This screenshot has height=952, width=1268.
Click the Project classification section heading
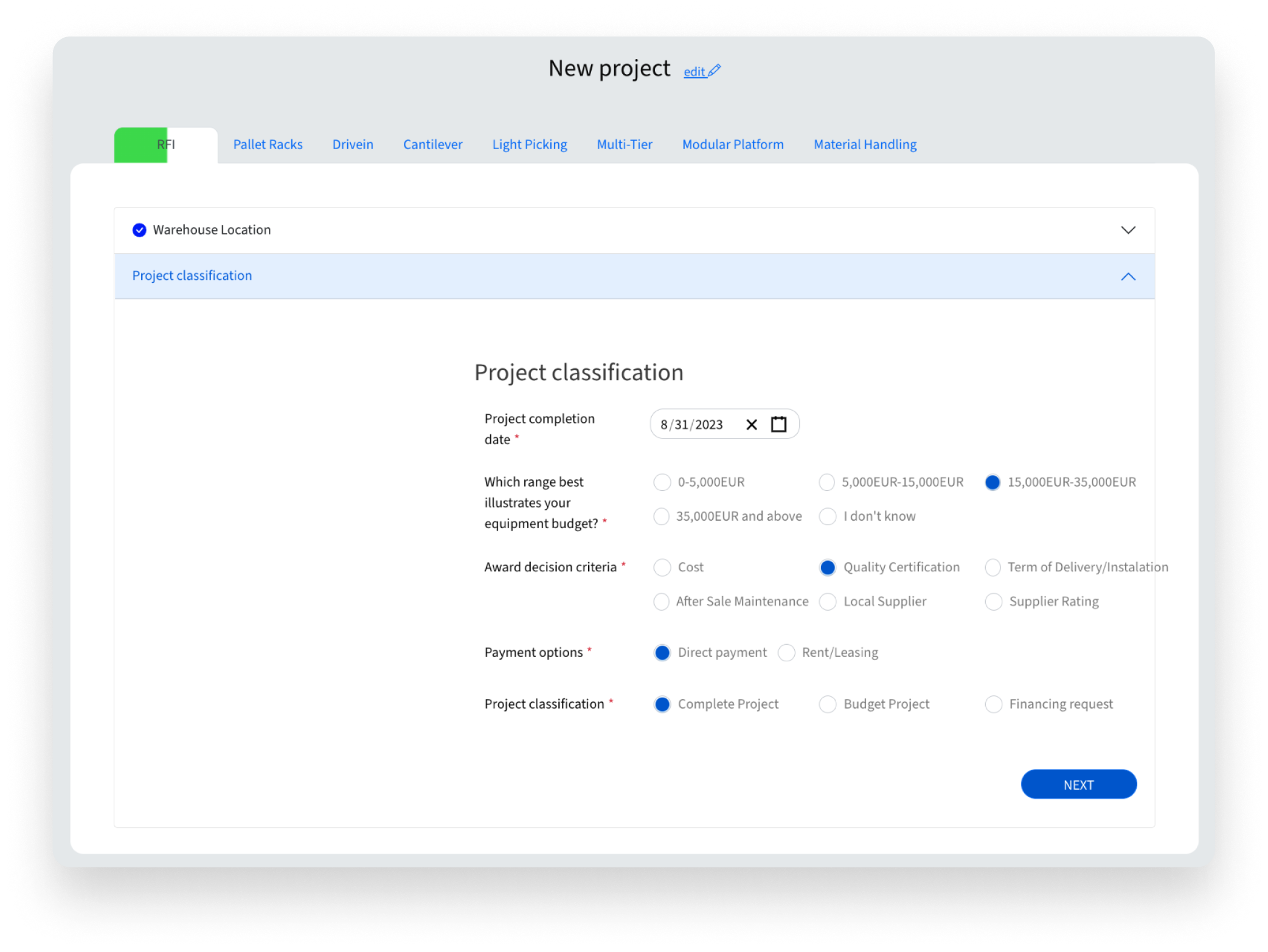(x=578, y=372)
